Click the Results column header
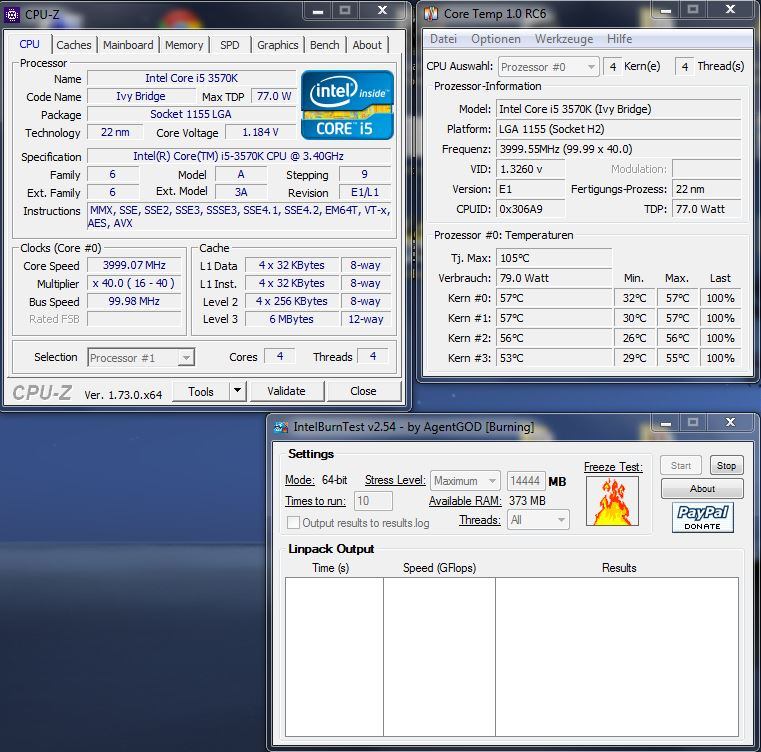Screen dimensions: 761x752 click(x=619, y=568)
